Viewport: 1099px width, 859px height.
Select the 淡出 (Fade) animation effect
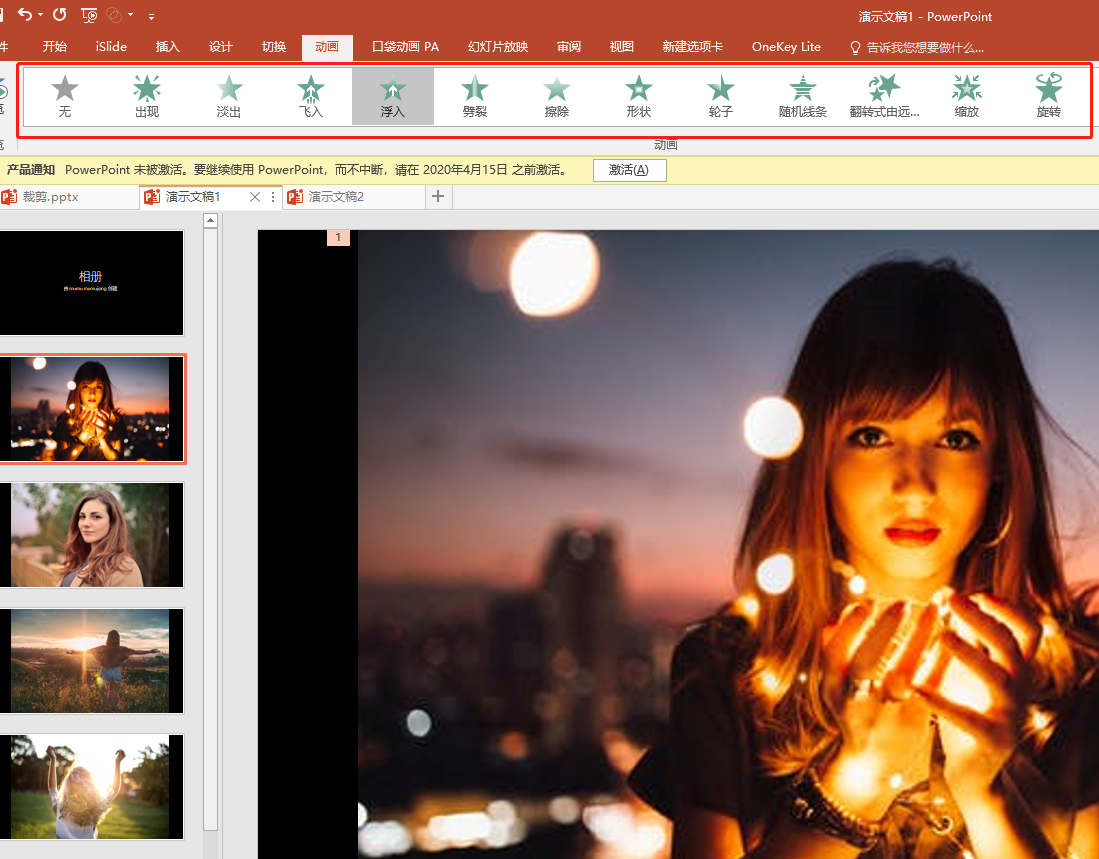(x=229, y=96)
